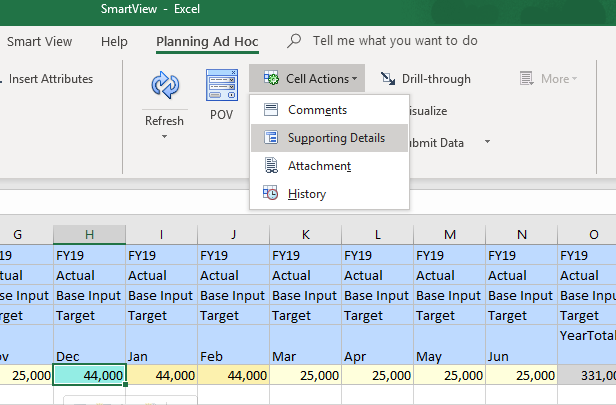This screenshot has width=616, height=405.
Task: Select the Jan cell with 44,000
Action: 161,375
